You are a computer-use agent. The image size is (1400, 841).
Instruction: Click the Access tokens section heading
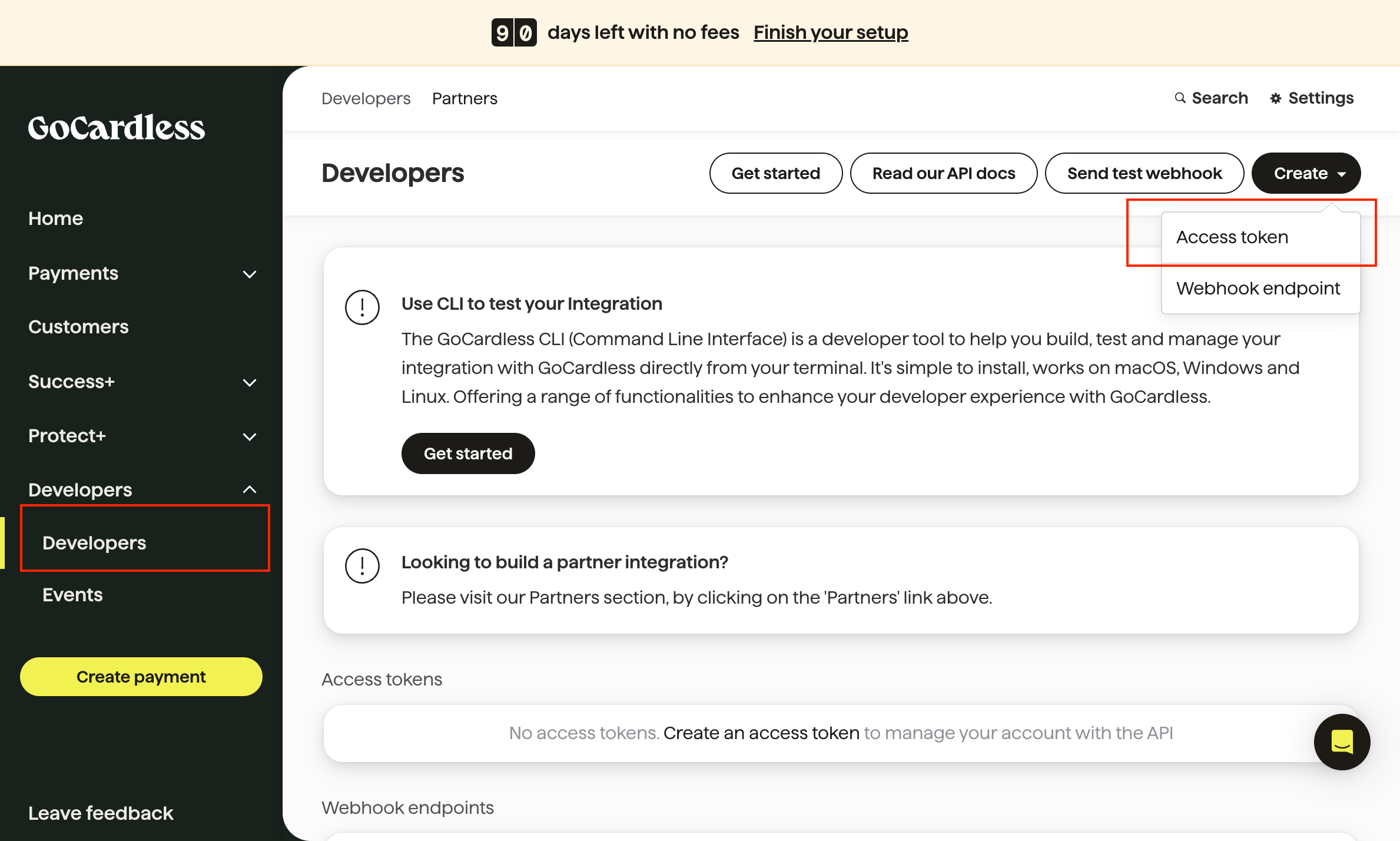[381, 680]
